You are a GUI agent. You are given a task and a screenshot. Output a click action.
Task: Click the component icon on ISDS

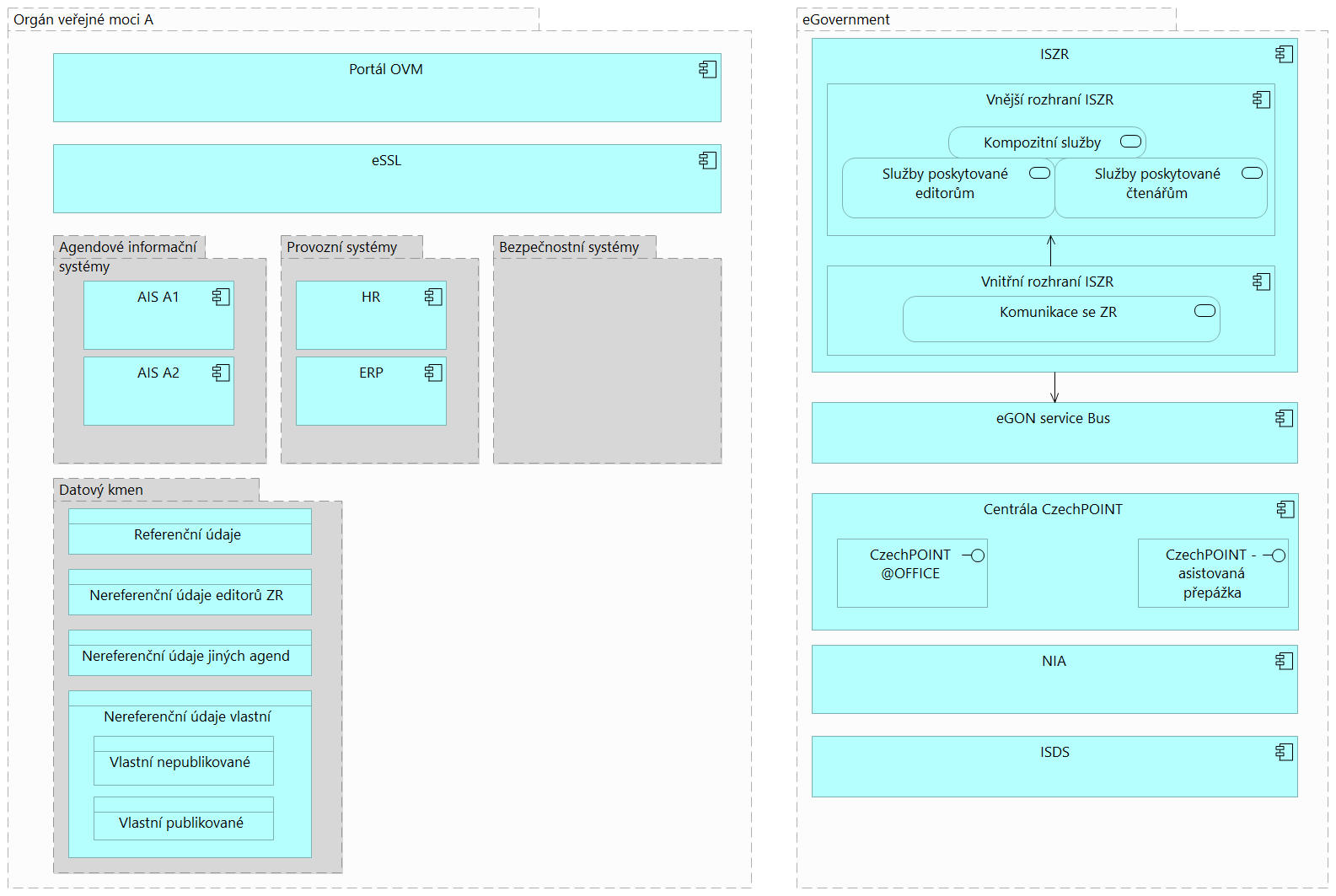click(x=1285, y=752)
